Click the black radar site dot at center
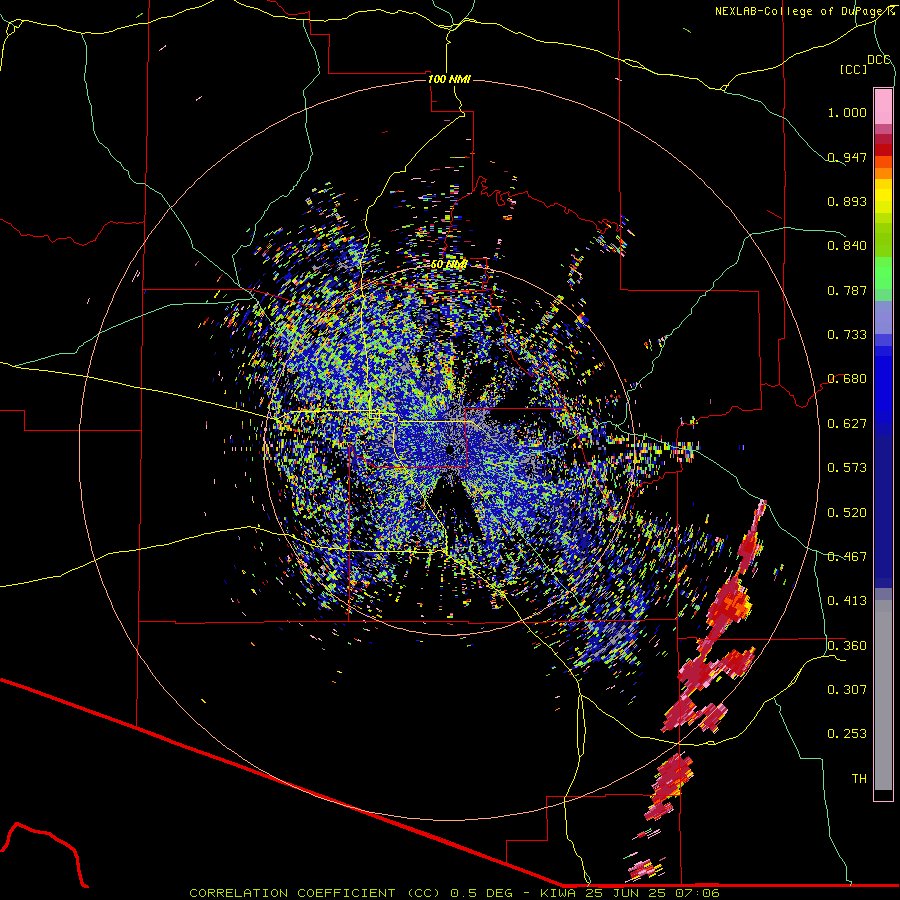This screenshot has height=900, width=900. (x=451, y=450)
